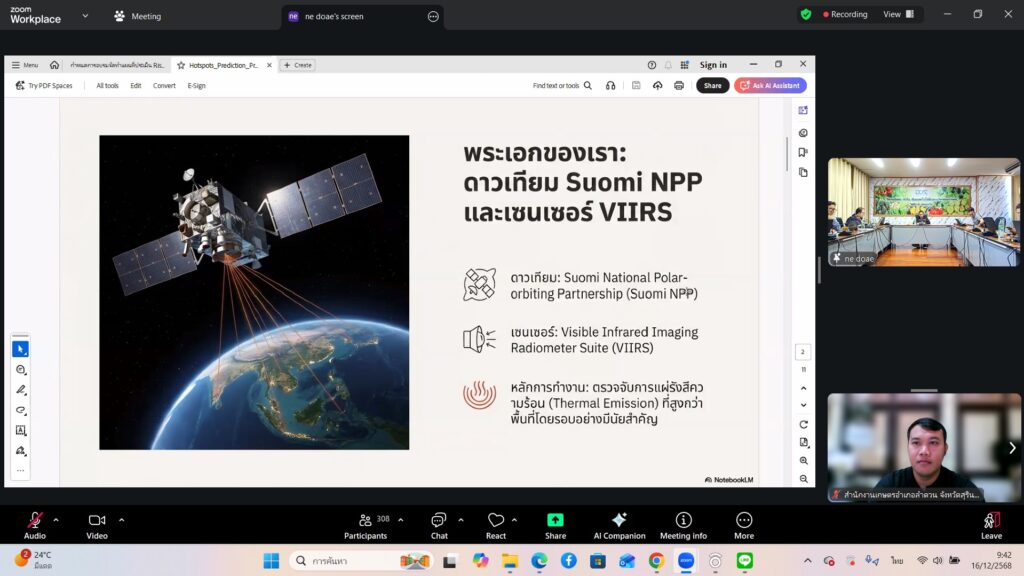Switch to the Meeting tab

click(137, 16)
